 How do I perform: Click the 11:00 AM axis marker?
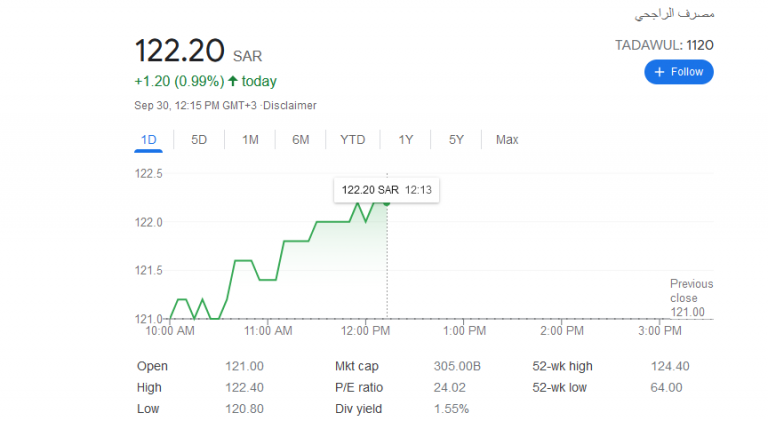(x=268, y=331)
